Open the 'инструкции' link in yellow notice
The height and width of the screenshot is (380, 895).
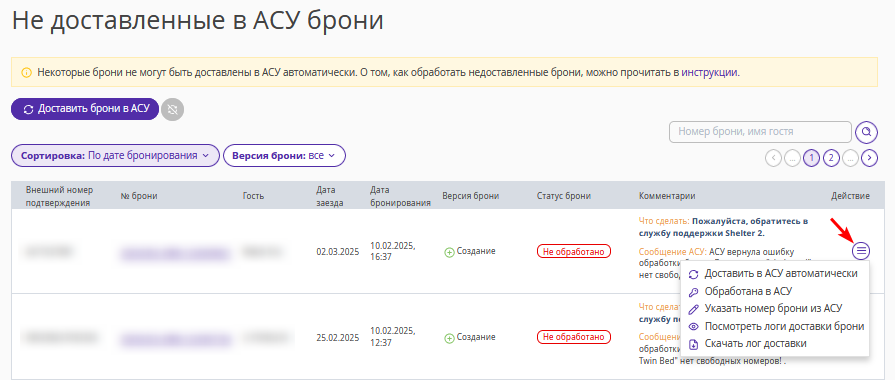[709, 72]
